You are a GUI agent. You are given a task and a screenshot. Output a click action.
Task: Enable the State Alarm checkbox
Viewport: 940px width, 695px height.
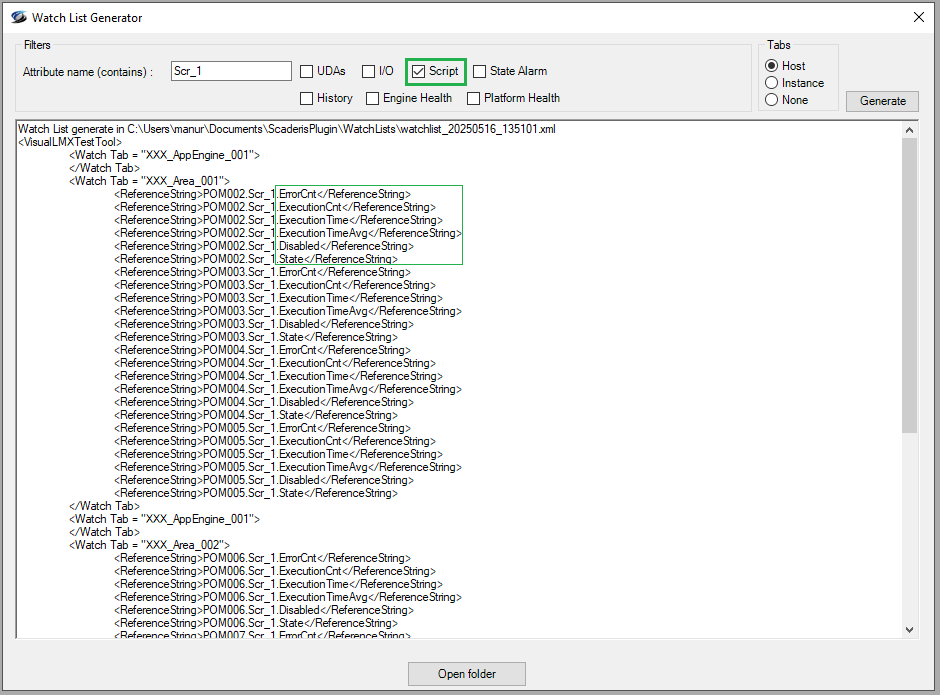[480, 71]
